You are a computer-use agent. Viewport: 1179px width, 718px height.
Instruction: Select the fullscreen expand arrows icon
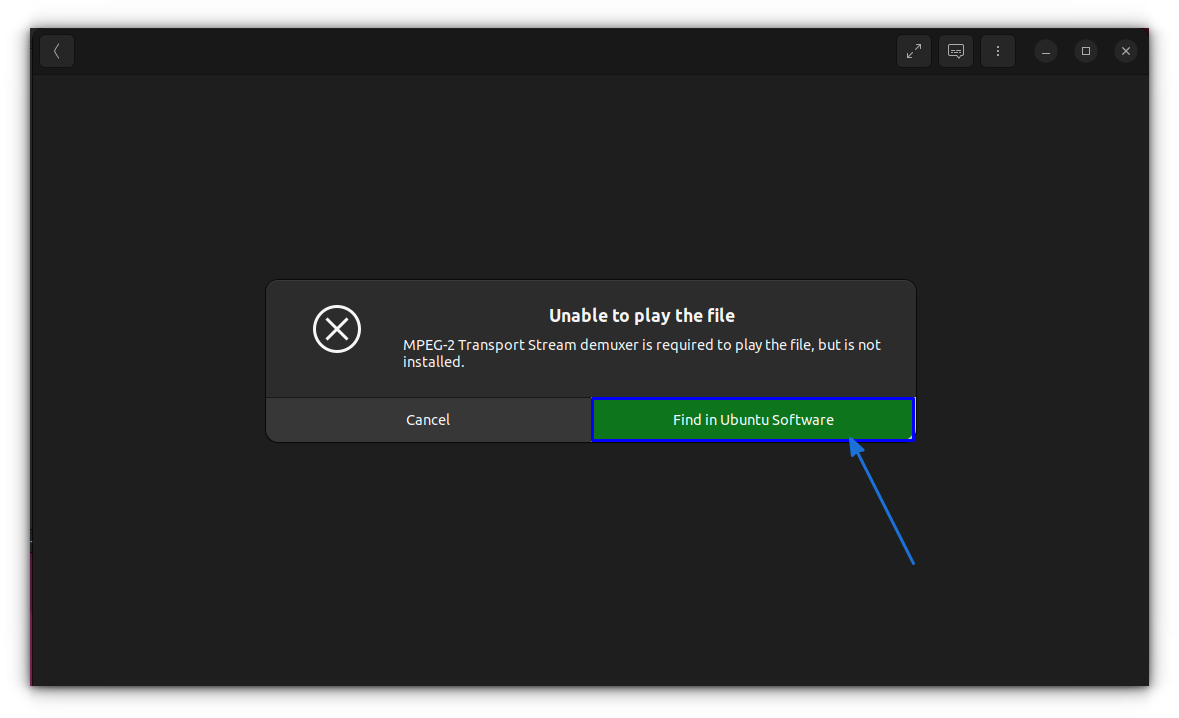click(913, 50)
